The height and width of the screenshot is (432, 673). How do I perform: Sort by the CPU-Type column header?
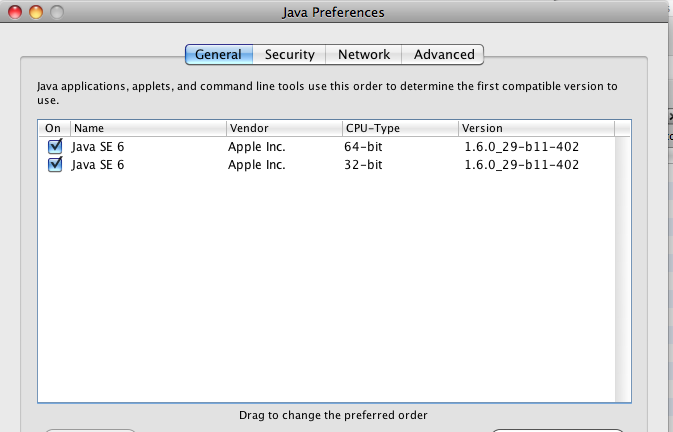click(398, 128)
